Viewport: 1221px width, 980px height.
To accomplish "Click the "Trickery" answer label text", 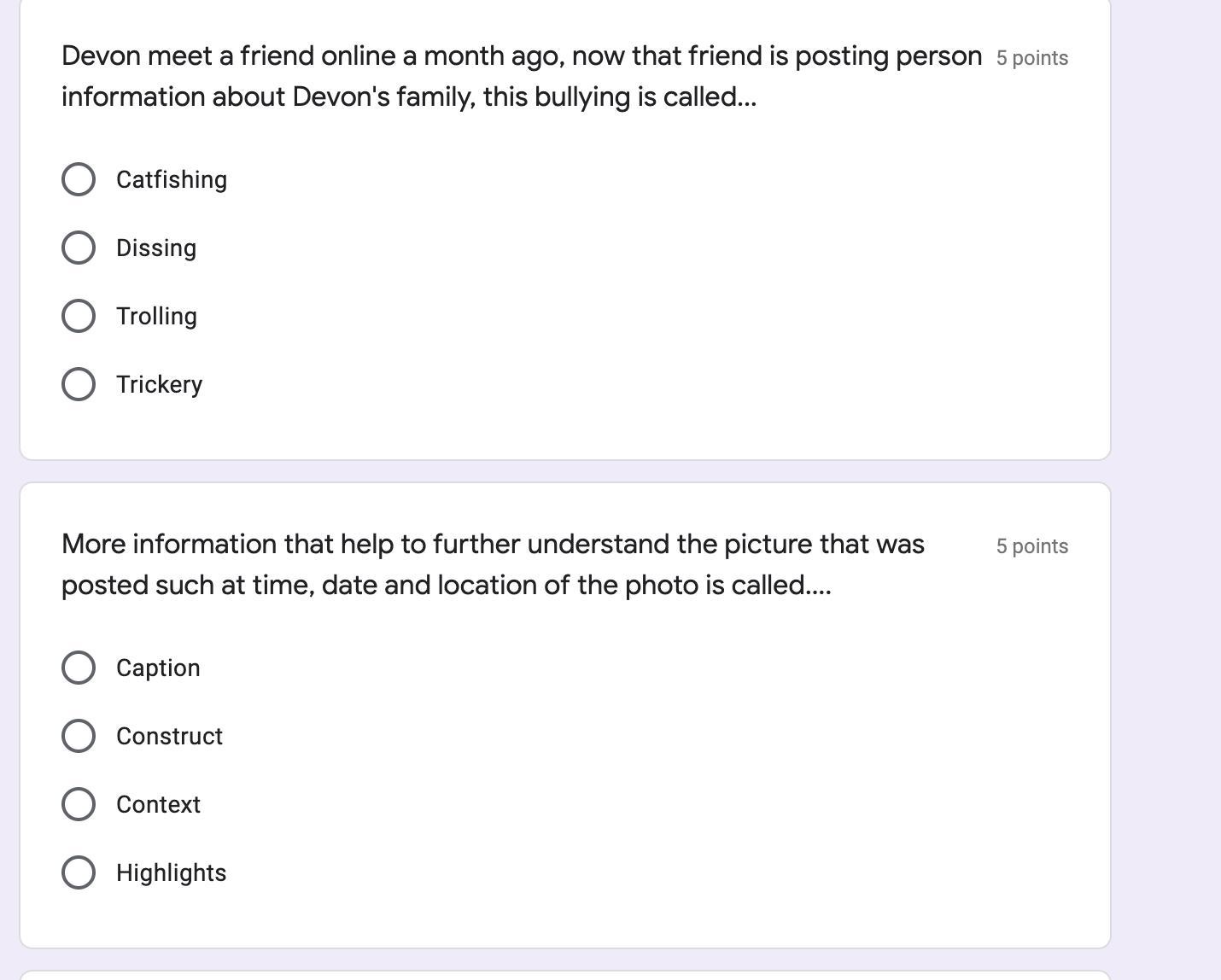I will 160,385.
